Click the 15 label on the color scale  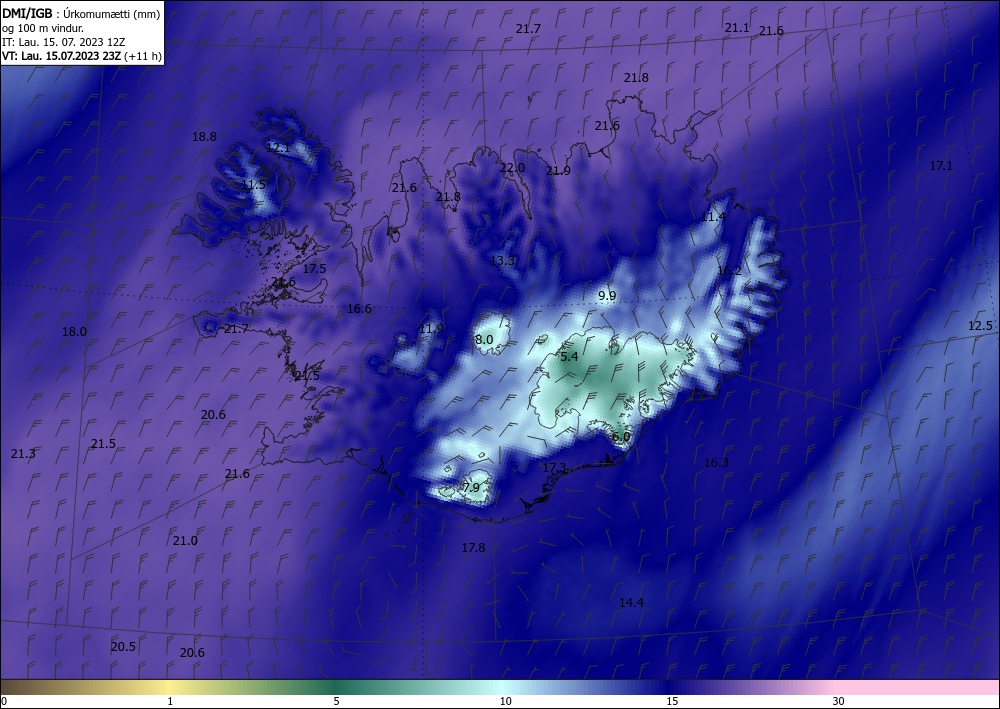pyautogui.click(x=672, y=701)
